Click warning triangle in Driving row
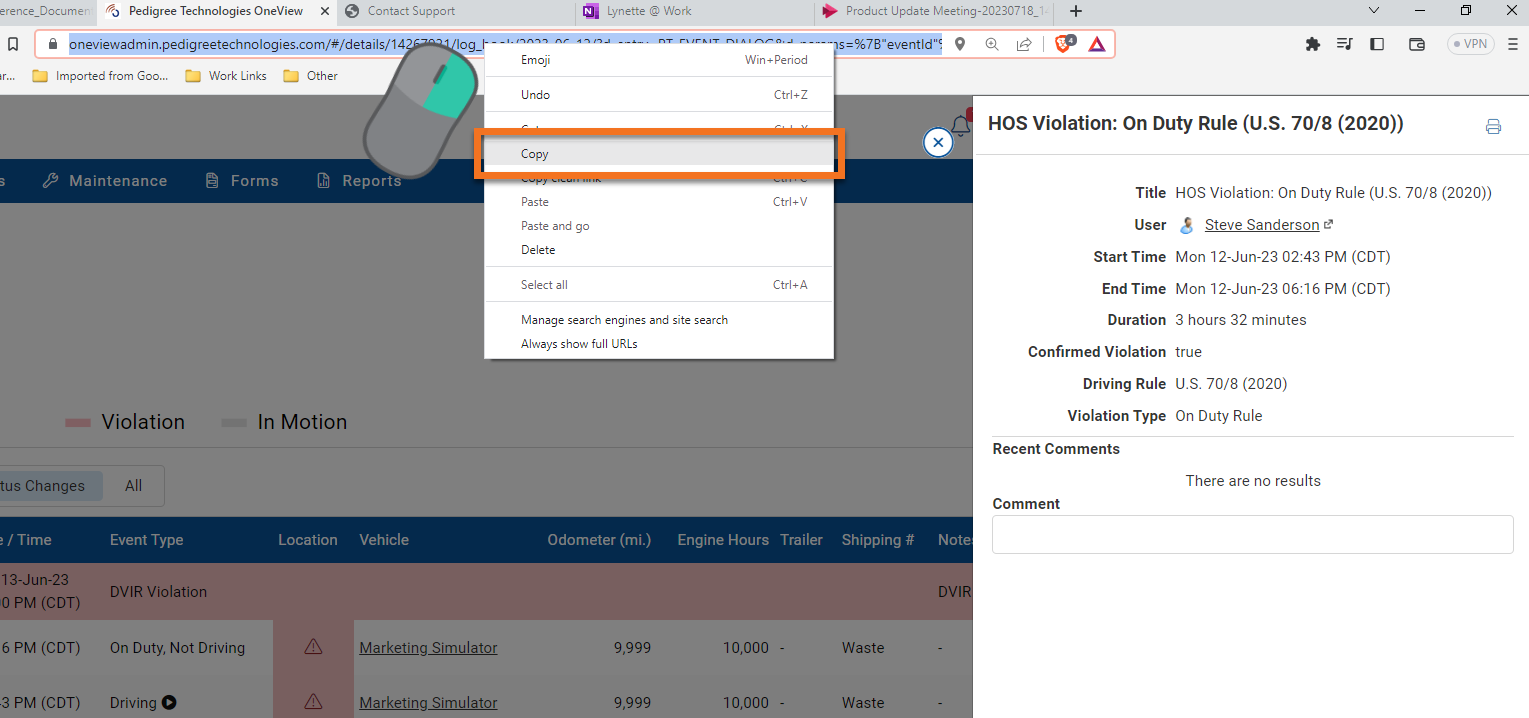Image resolution: width=1529 pixels, height=718 pixels. (x=313, y=701)
